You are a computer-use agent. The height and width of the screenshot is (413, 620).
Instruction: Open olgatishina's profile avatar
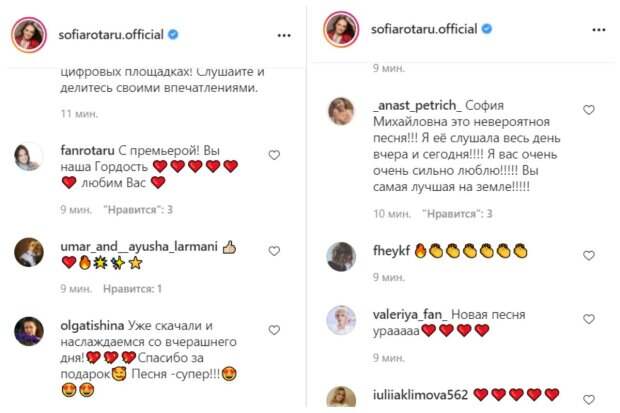pos(27,331)
